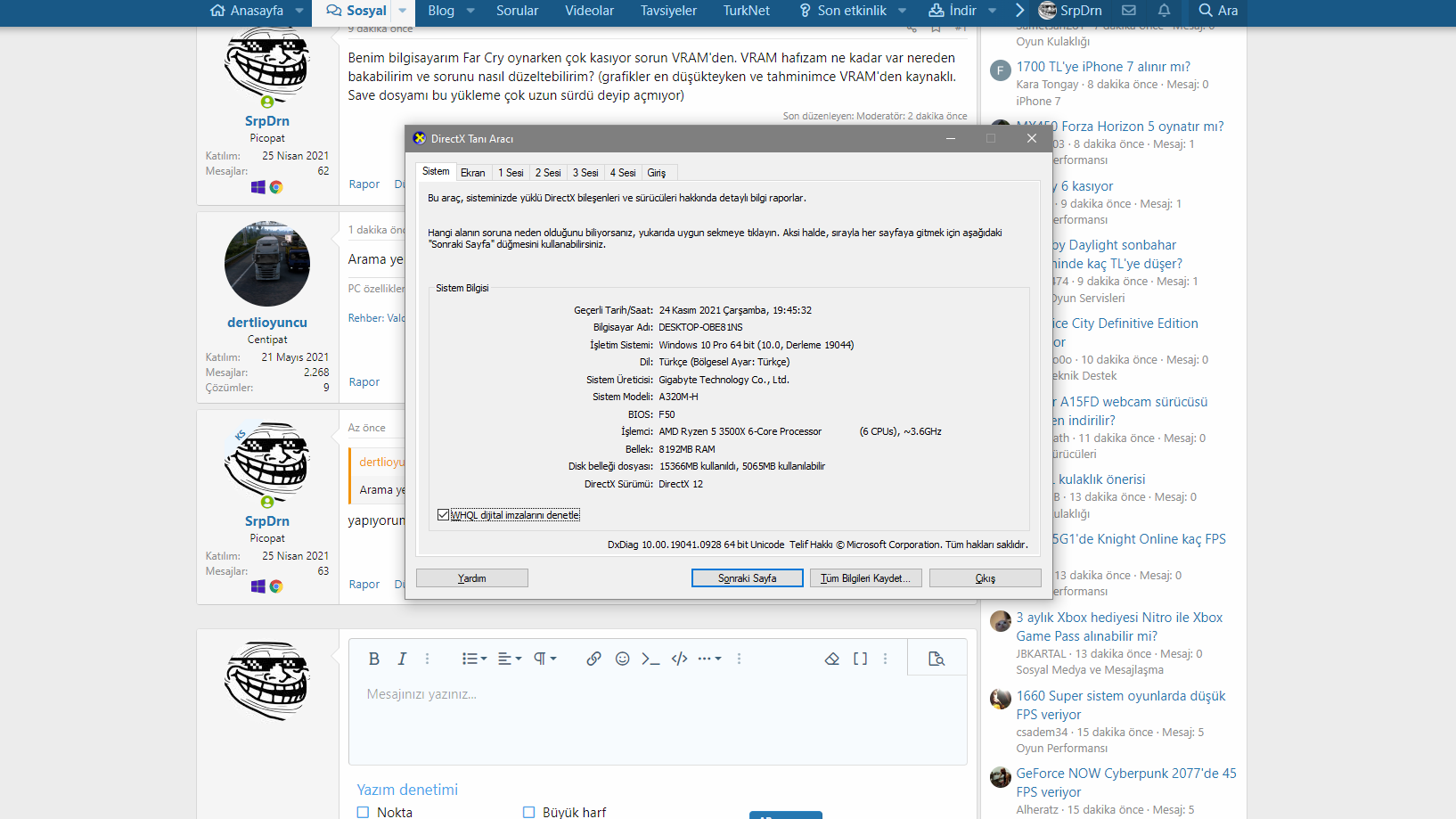Toggle the WHQL dijital imzalarını denetle checkbox
The height and width of the screenshot is (819, 1456).
point(443,515)
